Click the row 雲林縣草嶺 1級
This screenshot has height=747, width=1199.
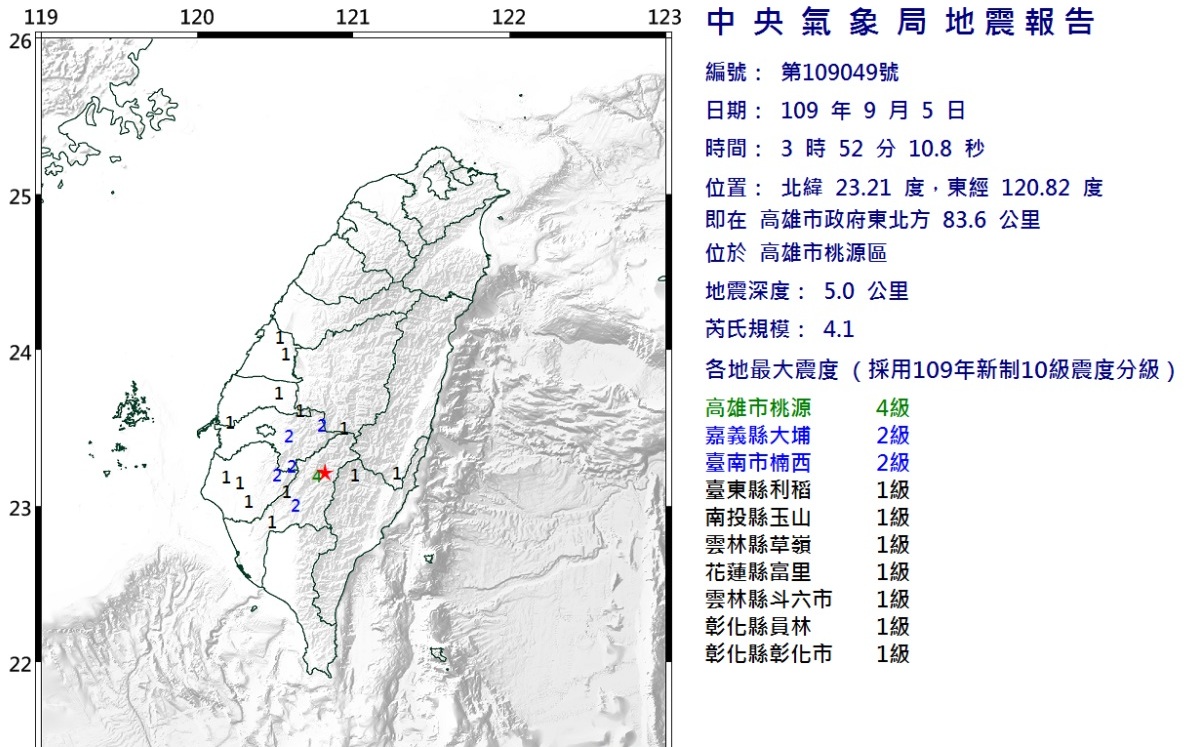click(807, 545)
